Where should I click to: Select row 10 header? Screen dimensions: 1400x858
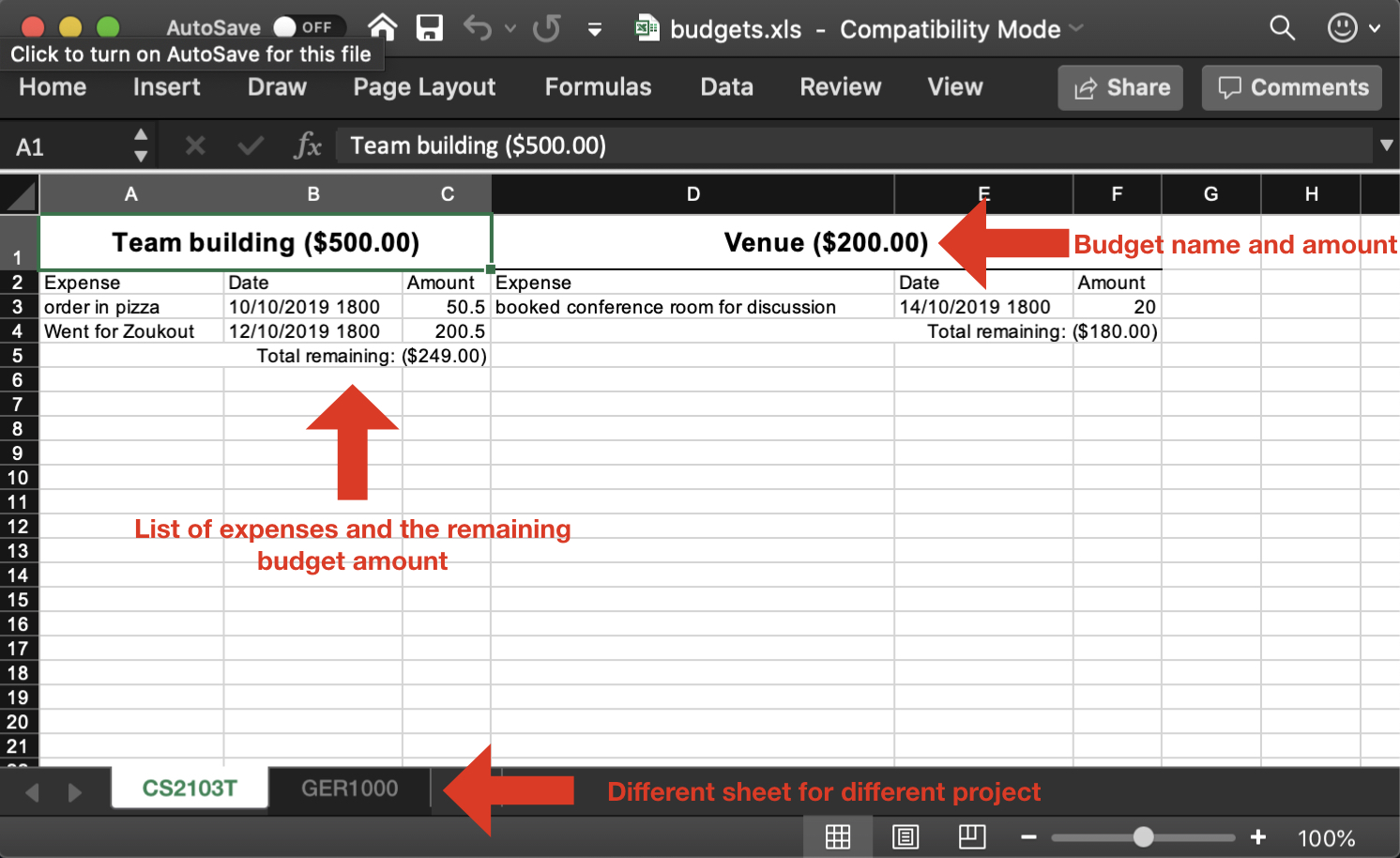click(18, 478)
